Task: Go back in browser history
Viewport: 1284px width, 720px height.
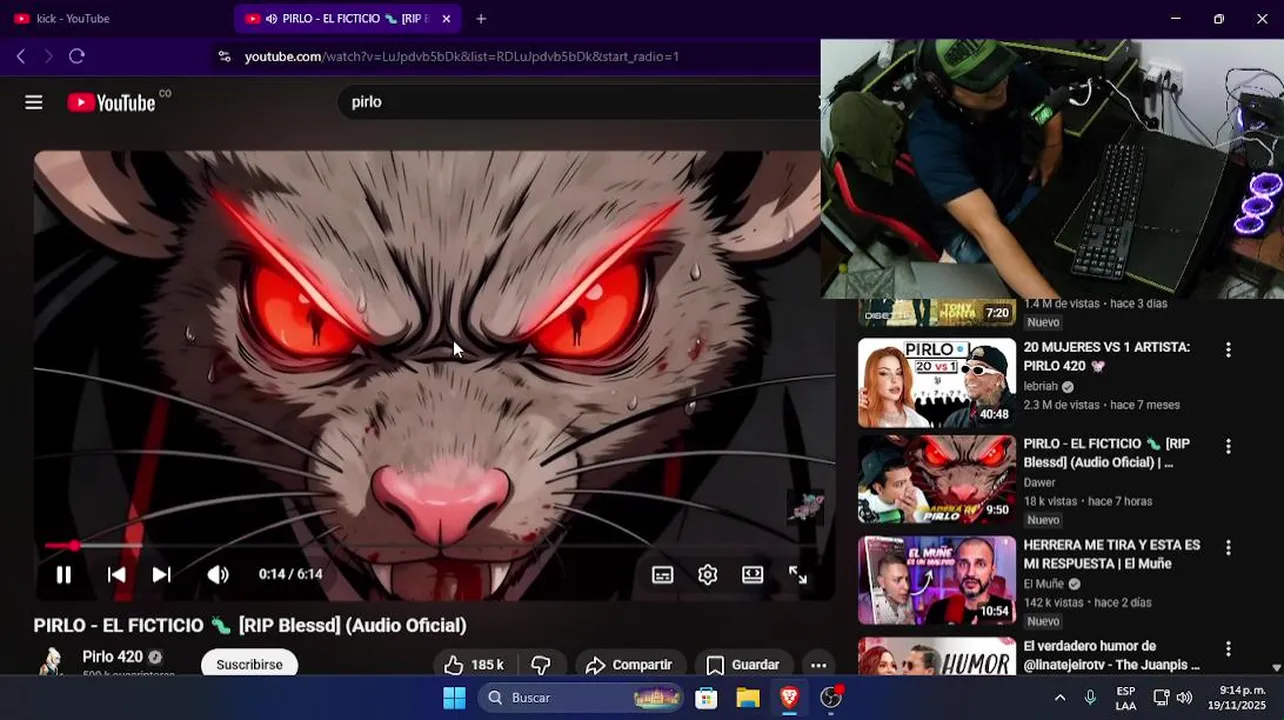Action: [x=20, y=57]
